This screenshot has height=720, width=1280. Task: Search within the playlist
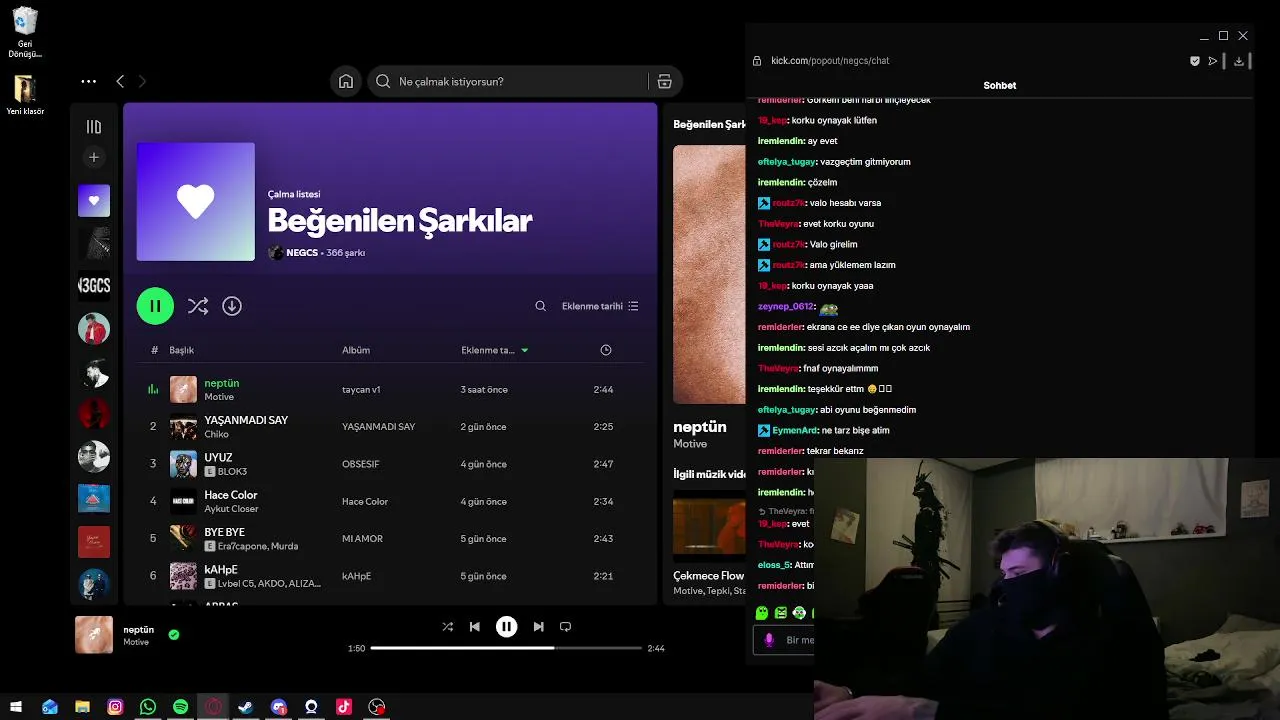pos(541,306)
